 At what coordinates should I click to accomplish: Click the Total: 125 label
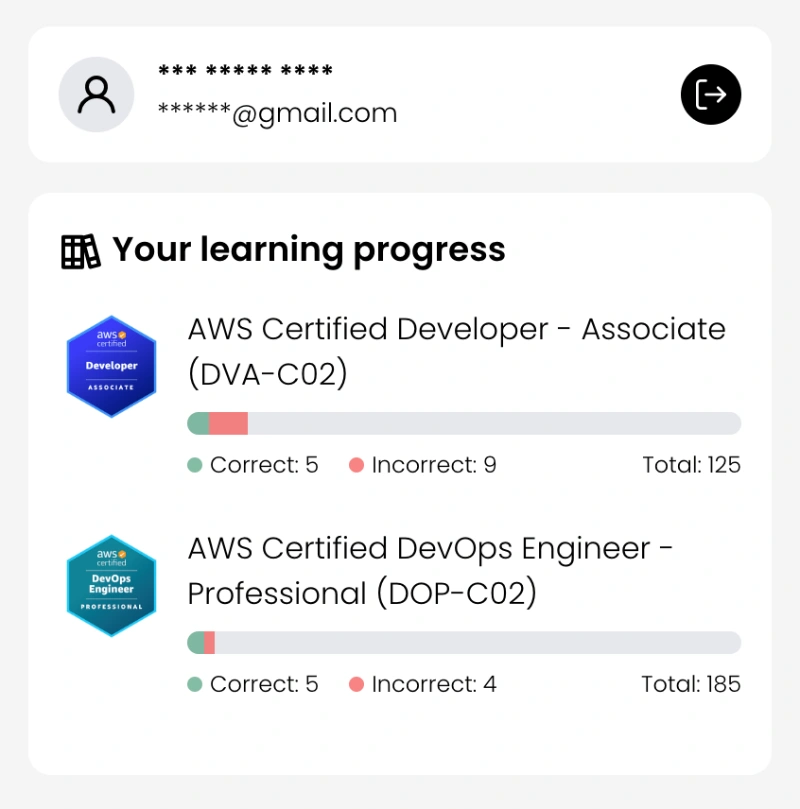click(x=691, y=465)
